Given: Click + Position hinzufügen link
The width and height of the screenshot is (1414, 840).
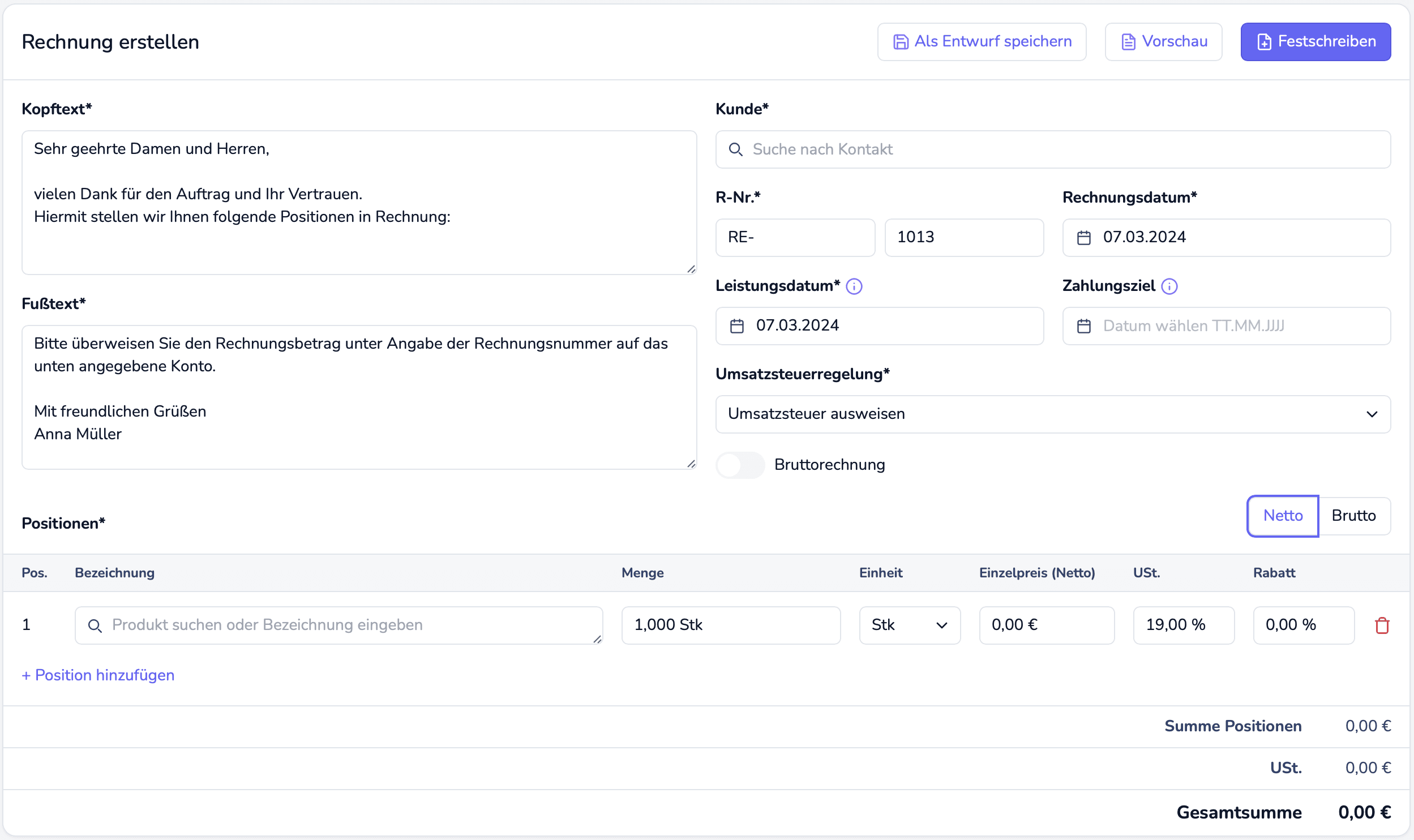Looking at the screenshot, I should (x=98, y=675).
